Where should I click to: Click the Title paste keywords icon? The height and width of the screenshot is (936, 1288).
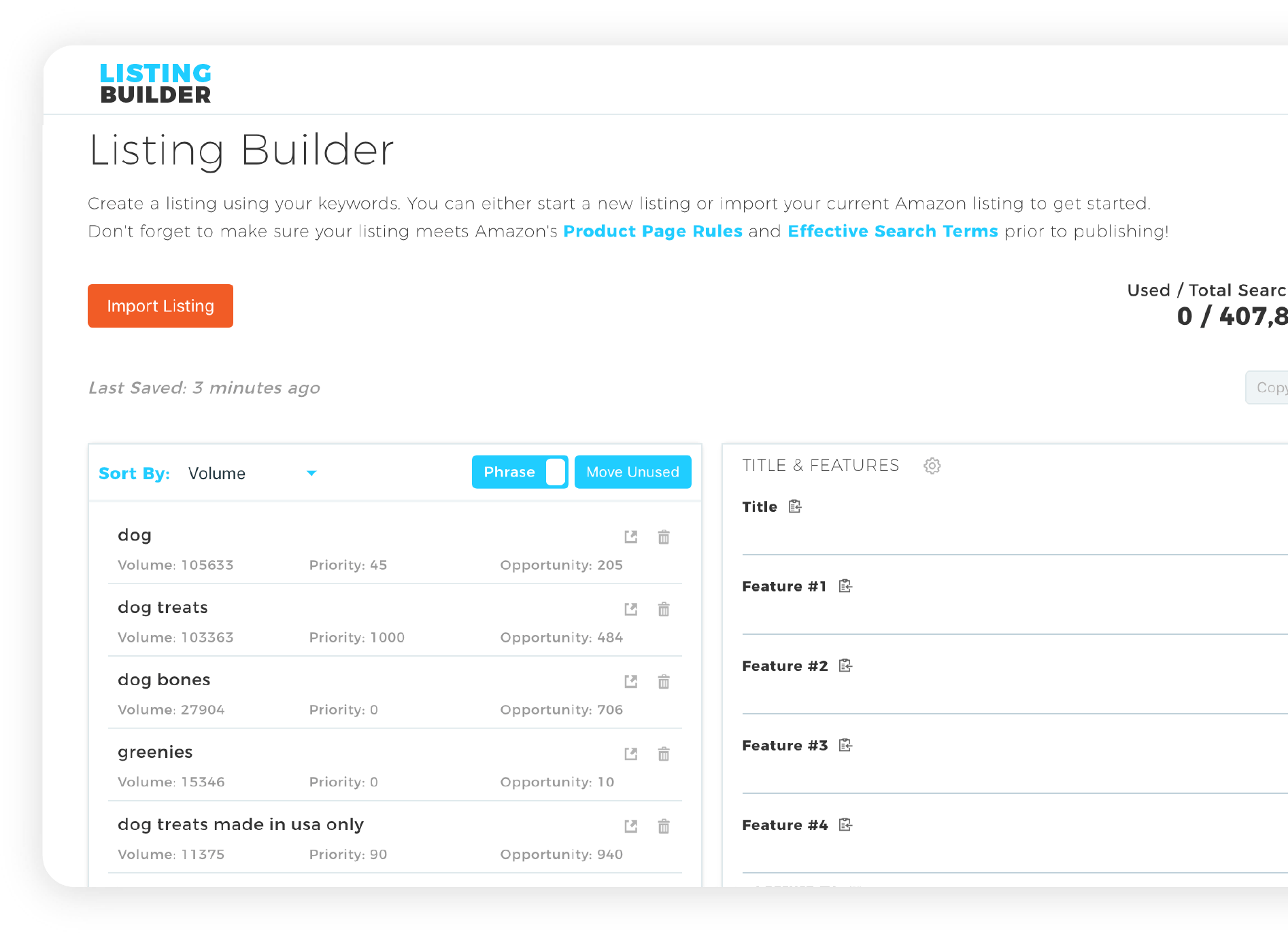(795, 506)
